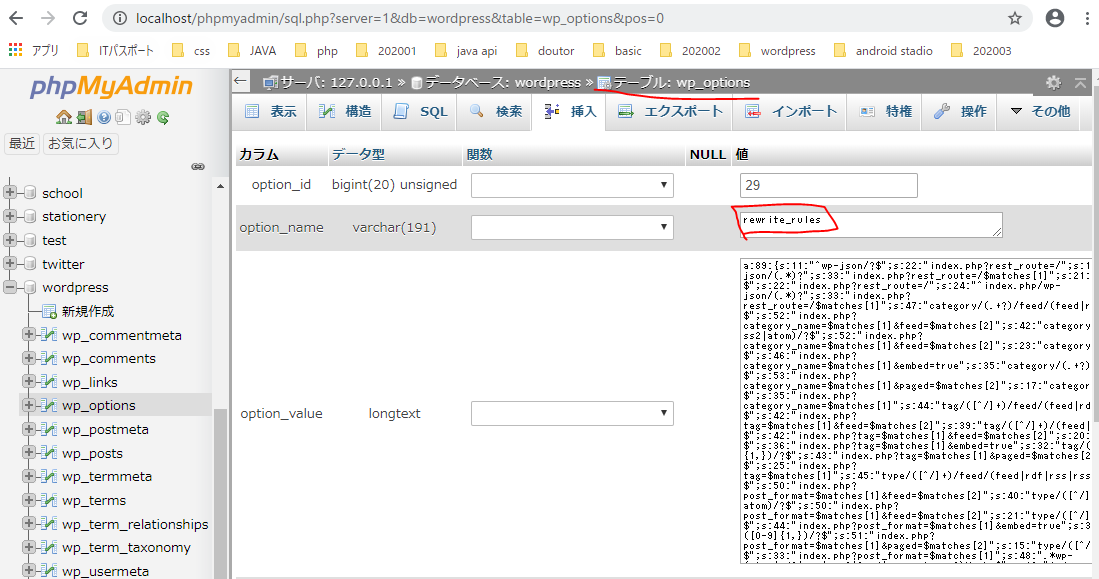
Task: Click the sidebar scrollbar up arrow
Action: [x=220, y=186]
